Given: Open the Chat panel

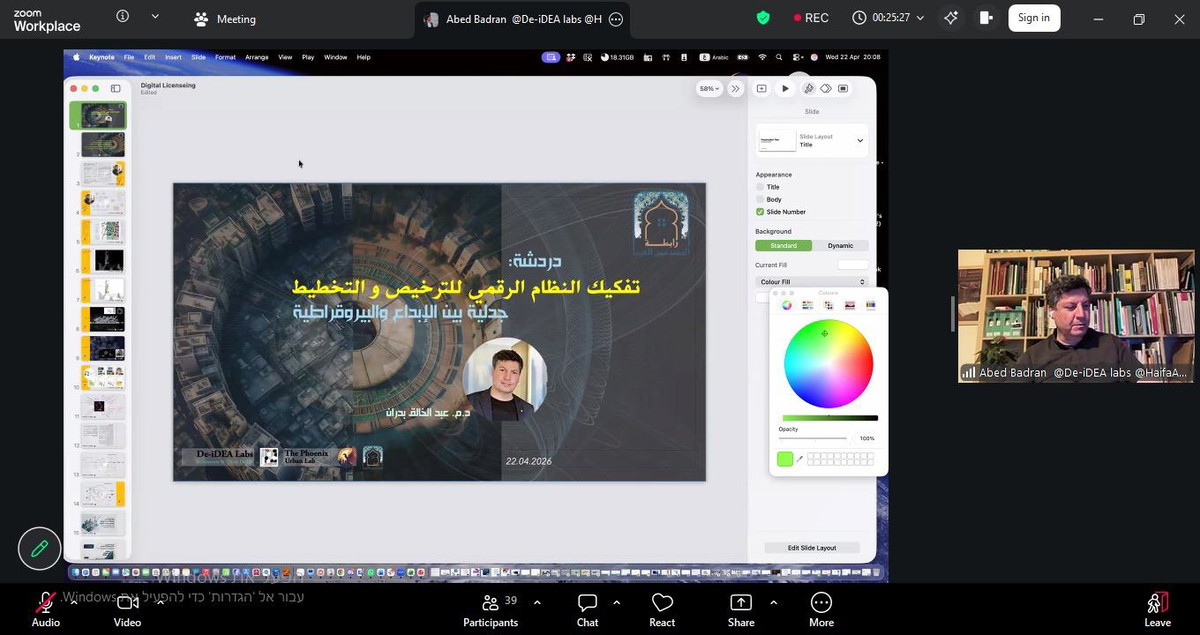Looking at the screenshot, I should pyautogui.click(x=588, y=603).
